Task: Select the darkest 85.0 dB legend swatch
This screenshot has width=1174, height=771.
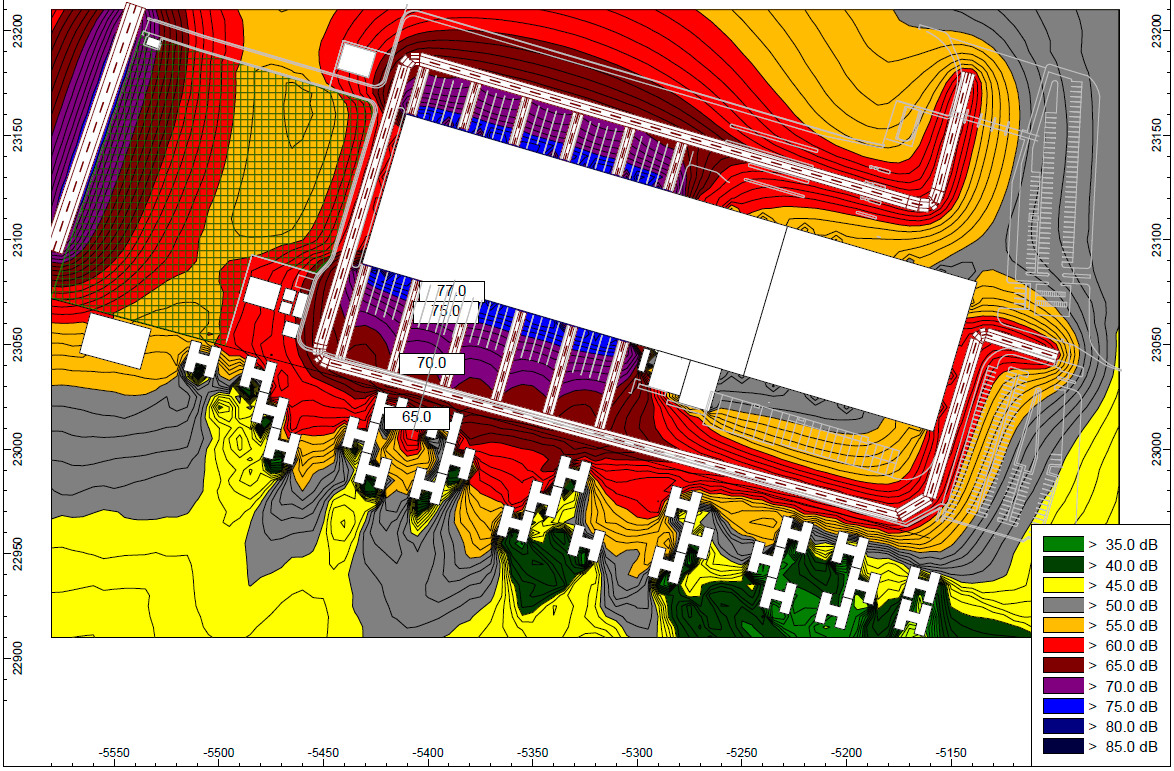Action: tap(1062, 746)
